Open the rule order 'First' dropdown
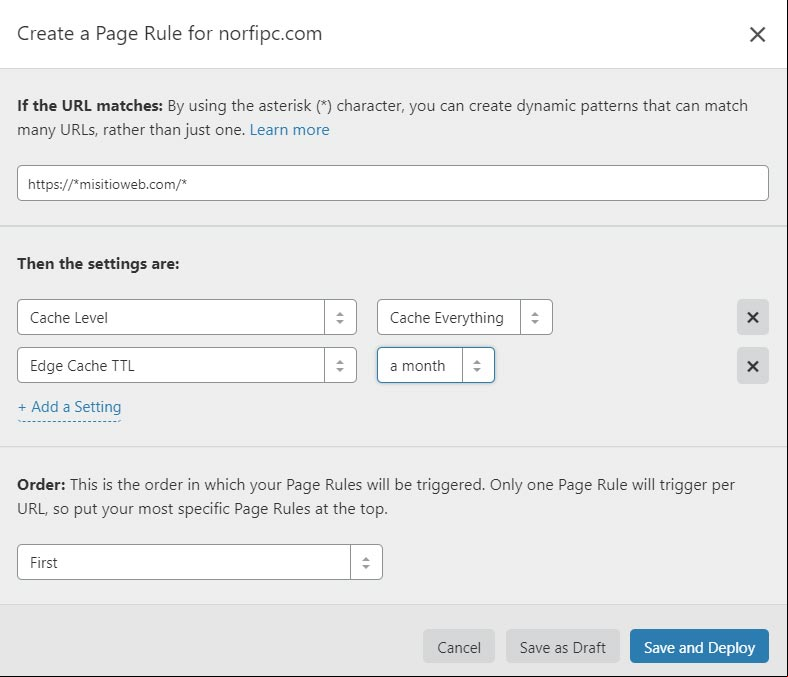Image resolution: width=788 pixels, height=677 pixels. (x=200, y=562)
